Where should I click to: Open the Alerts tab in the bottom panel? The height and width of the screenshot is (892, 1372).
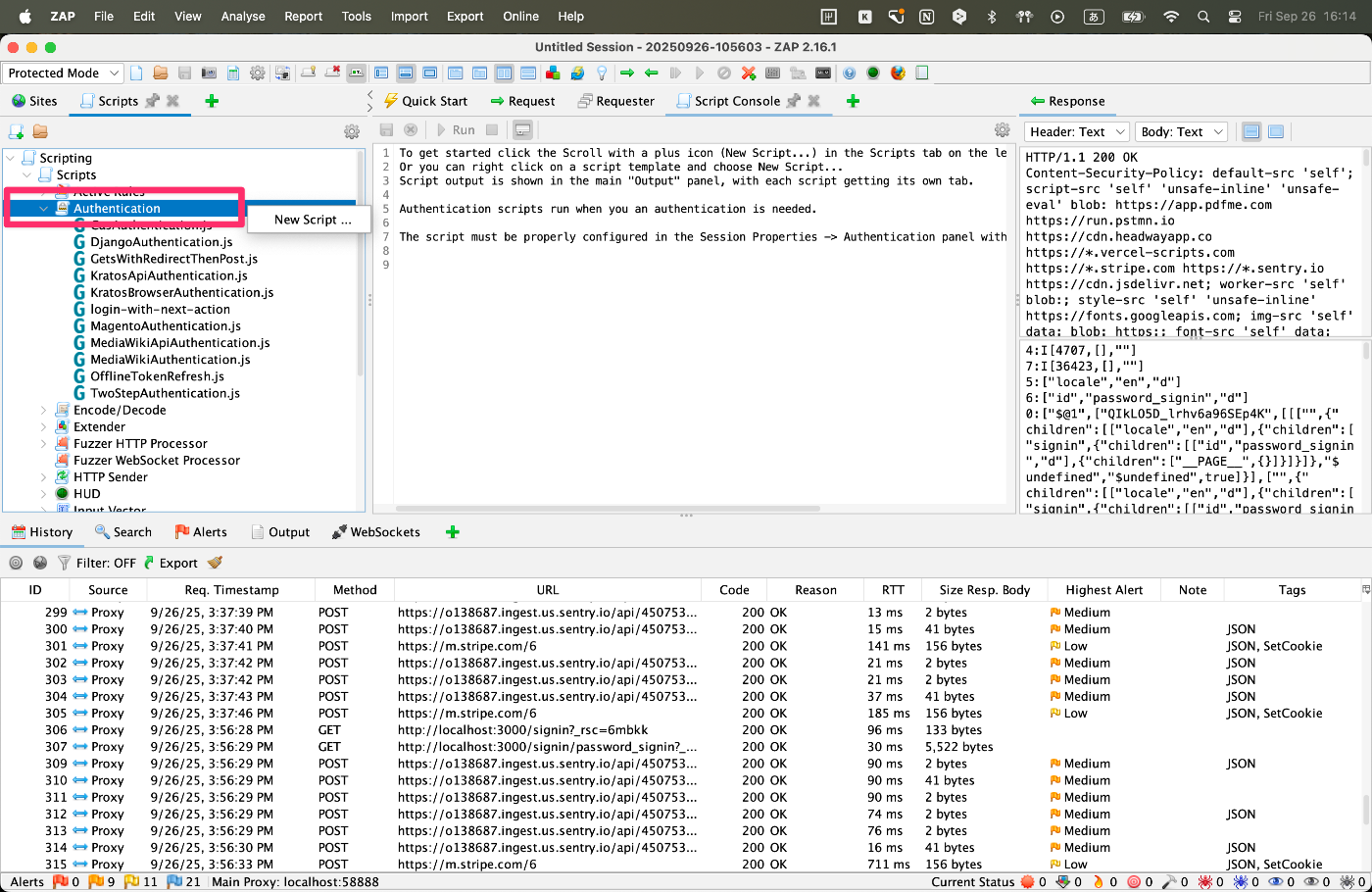200,532
